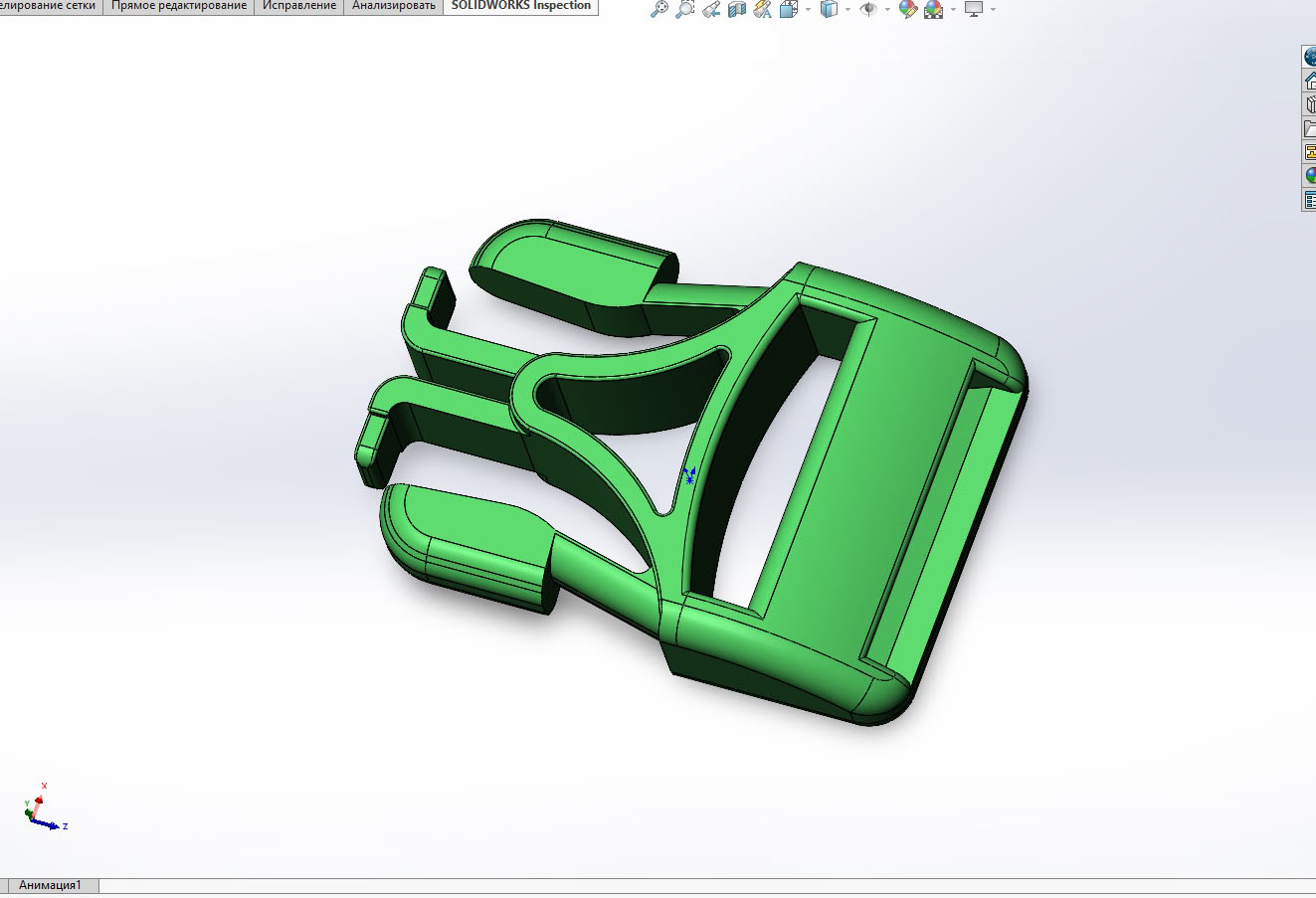
Task: Click the Zoom to Fit icon
Action: pyautogui.click(x=658, y=9)
